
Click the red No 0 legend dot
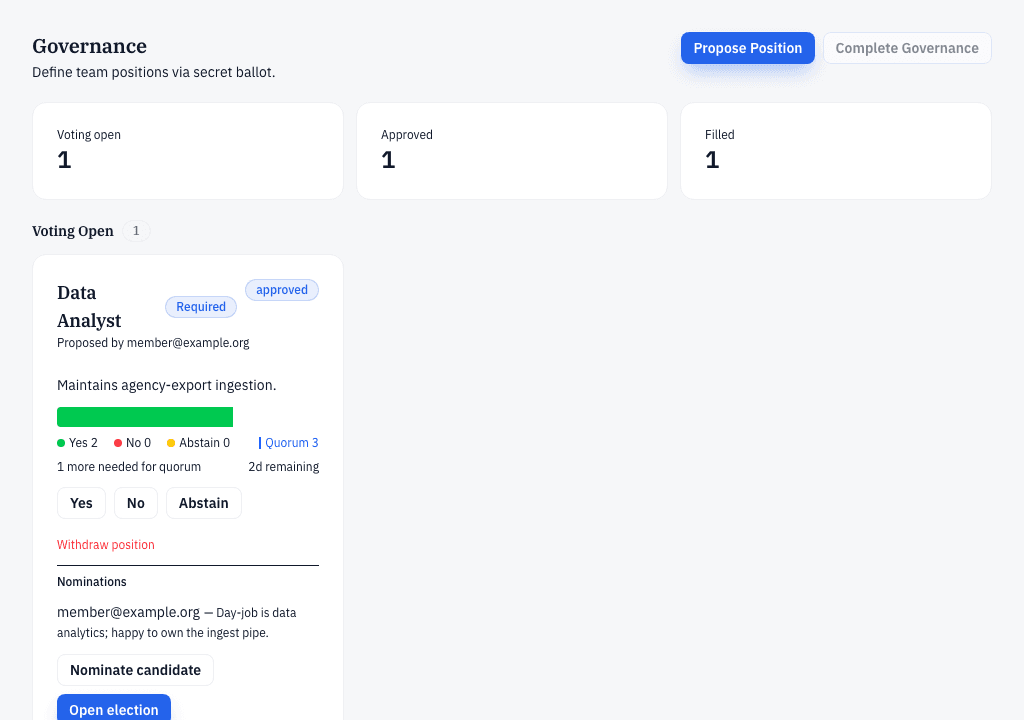coord(118,443)
